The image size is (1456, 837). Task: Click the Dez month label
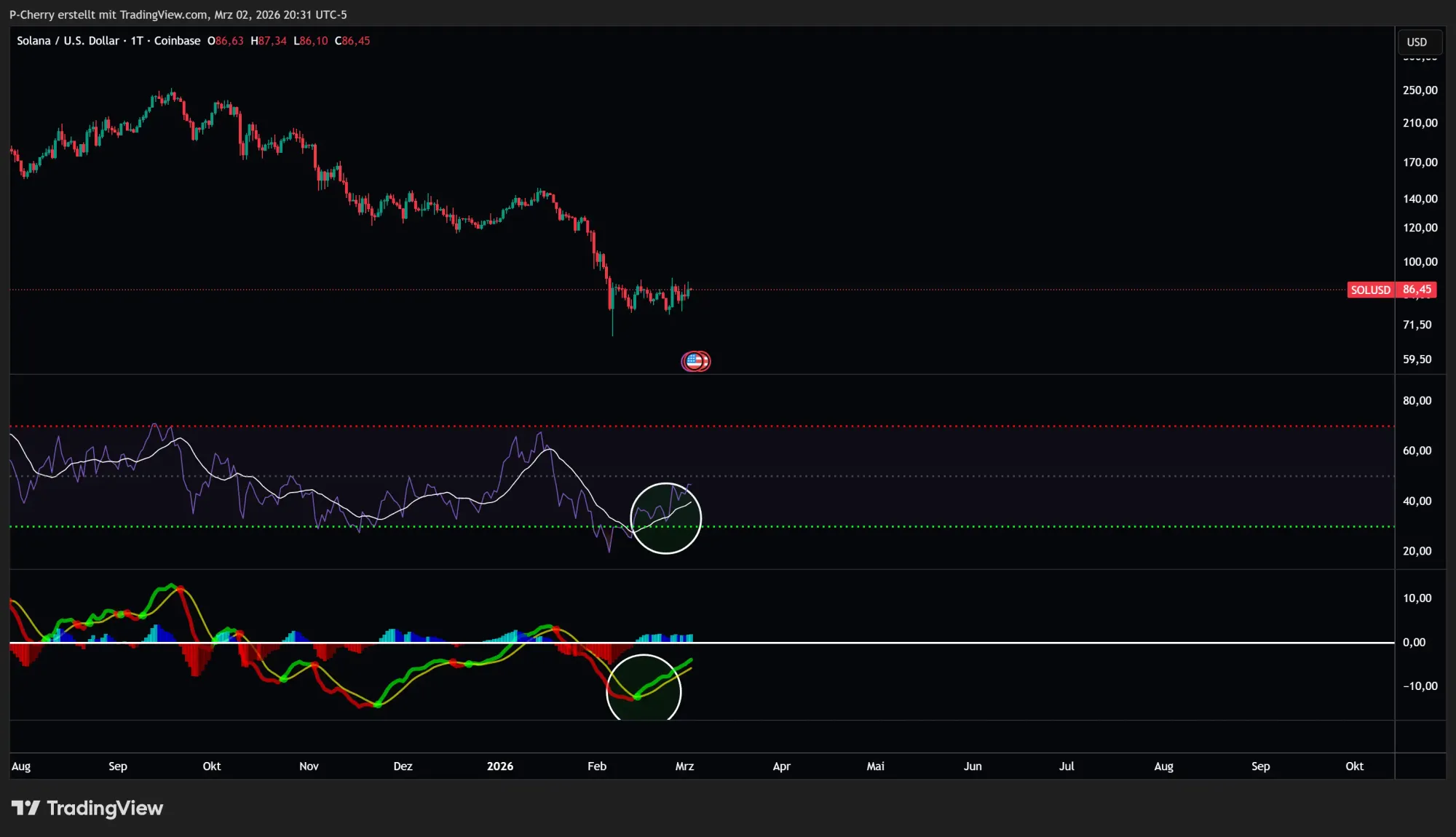(403, 766)
